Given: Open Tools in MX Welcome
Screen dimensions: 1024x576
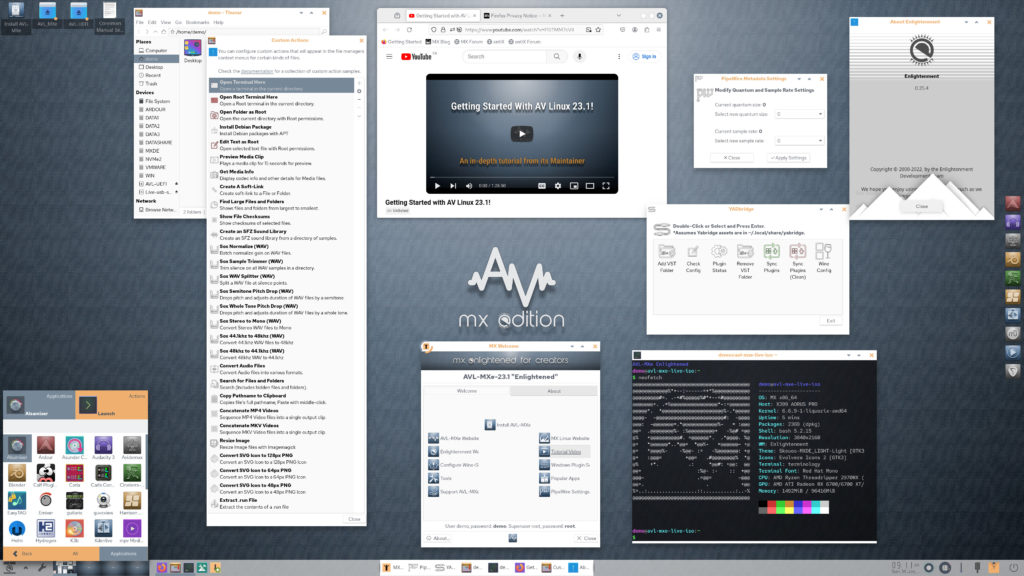Looking at the screenshot, I should (441, 478).
